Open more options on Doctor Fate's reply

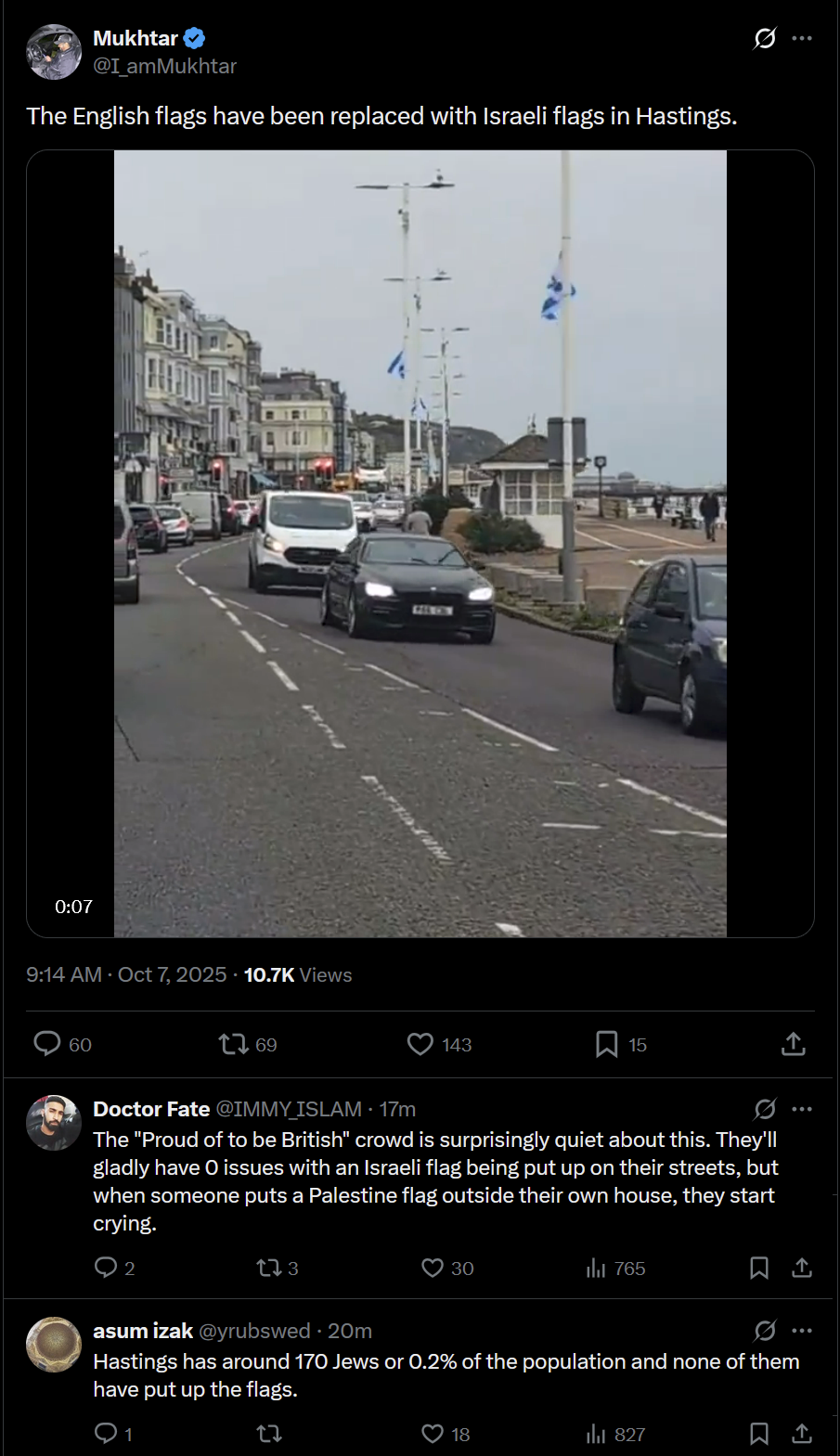click(802, 1109)
